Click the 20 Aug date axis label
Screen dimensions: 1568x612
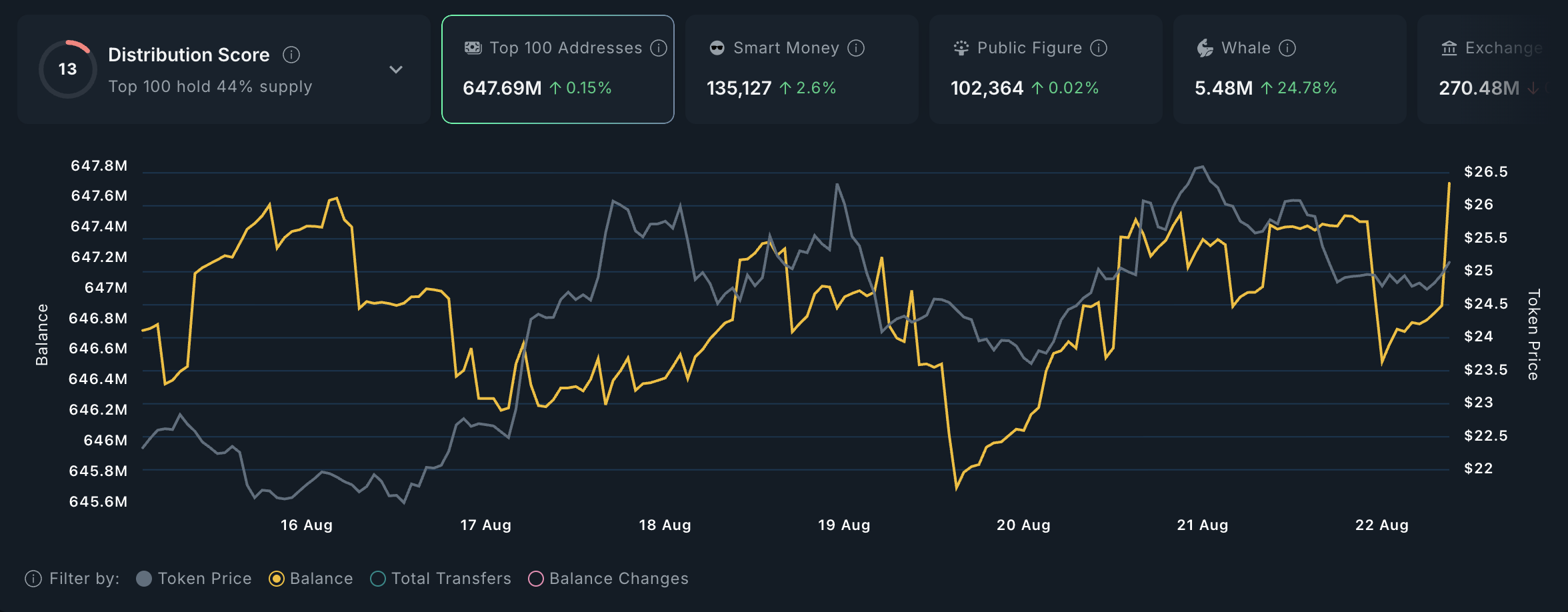click(1023, 525)
